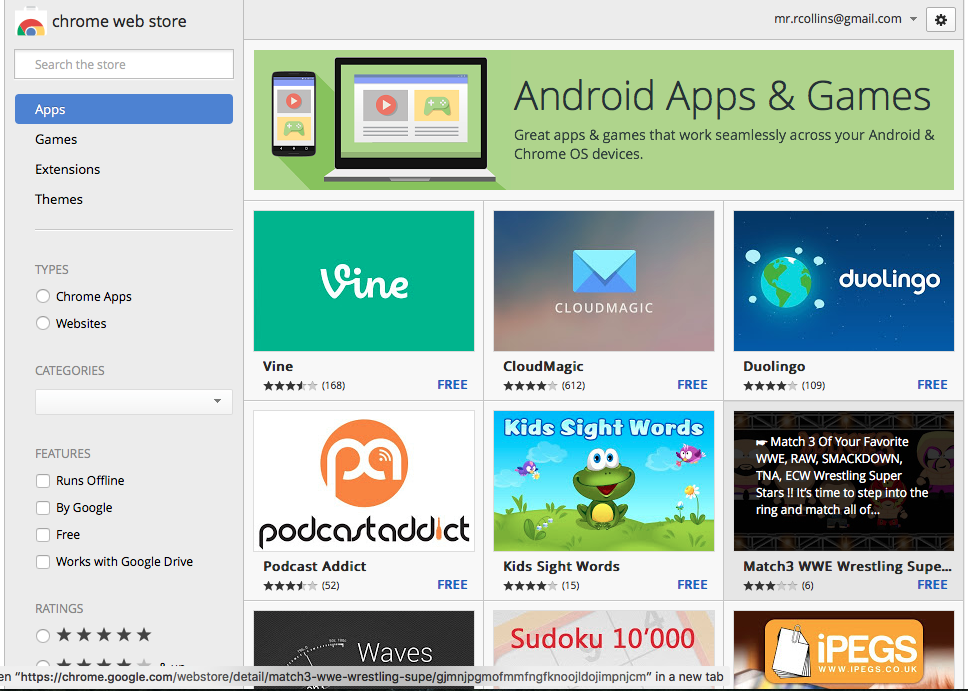Select the five-star rating radio button

43,635
